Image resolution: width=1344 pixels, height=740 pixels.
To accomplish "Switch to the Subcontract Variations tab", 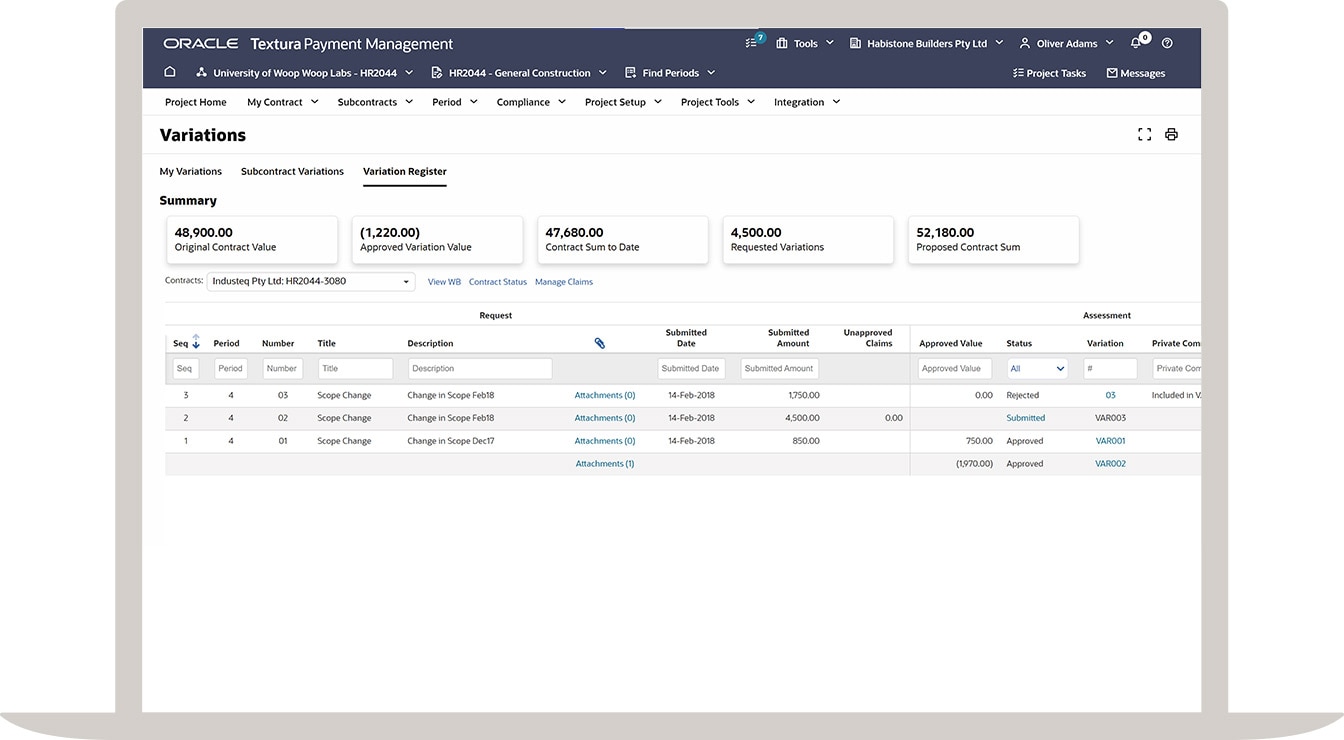I will [292, 170].
